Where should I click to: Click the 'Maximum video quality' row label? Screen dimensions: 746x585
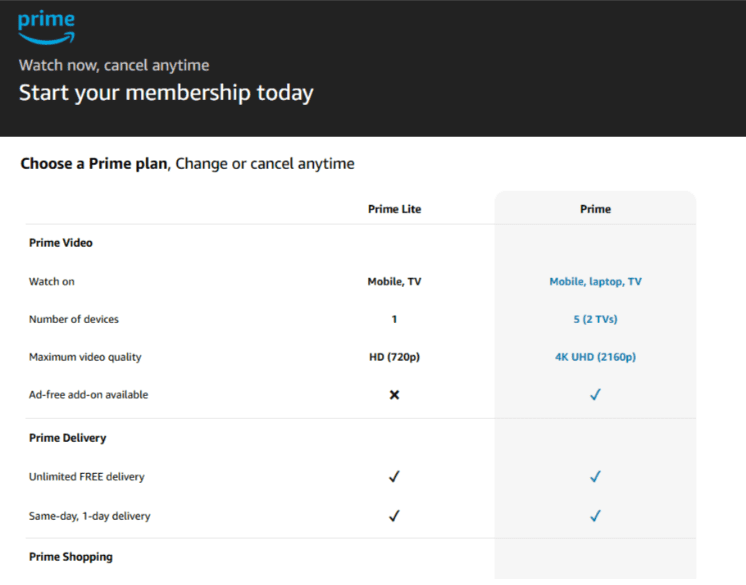click(x=85, y=357)
